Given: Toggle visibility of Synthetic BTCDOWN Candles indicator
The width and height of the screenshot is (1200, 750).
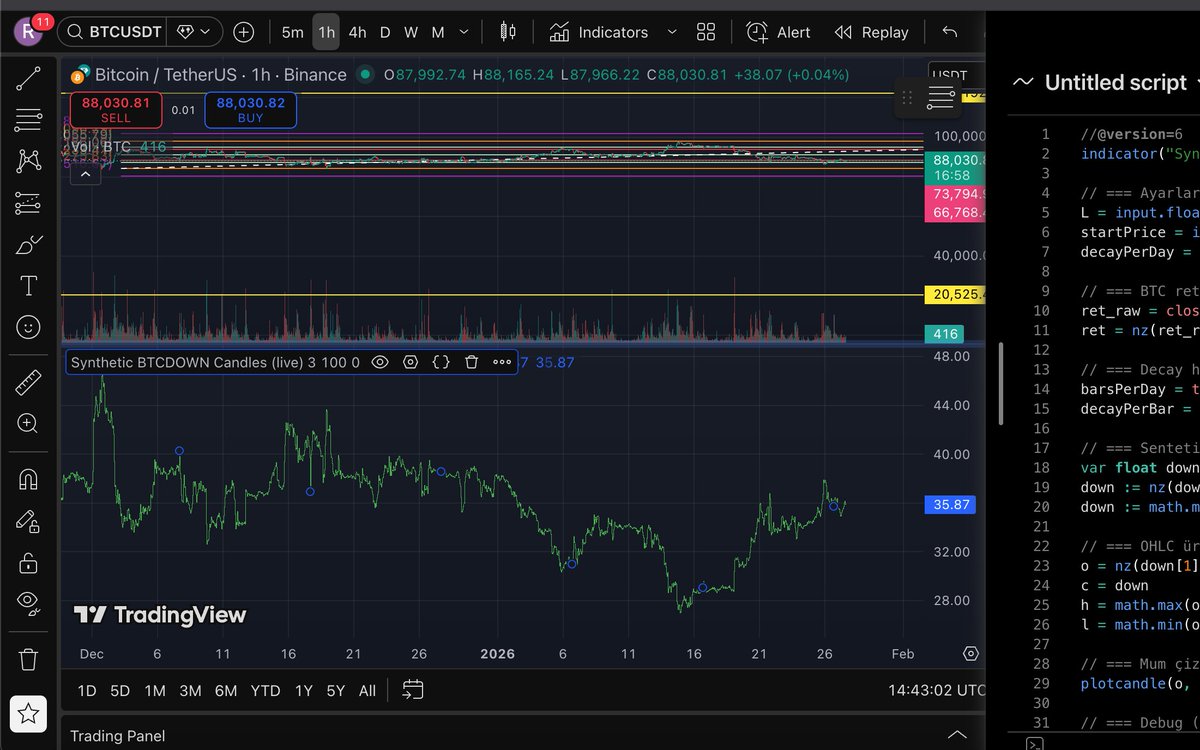Looking at the screenshot, I should pyautogui.click(x=379, y=362).
